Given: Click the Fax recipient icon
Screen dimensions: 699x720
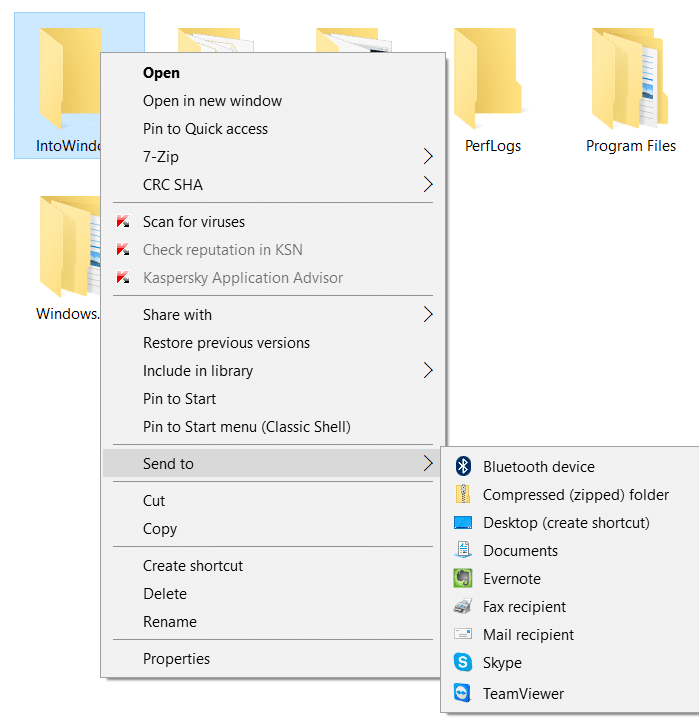Looking at the screenshot, I should click(x=463, y=607).
